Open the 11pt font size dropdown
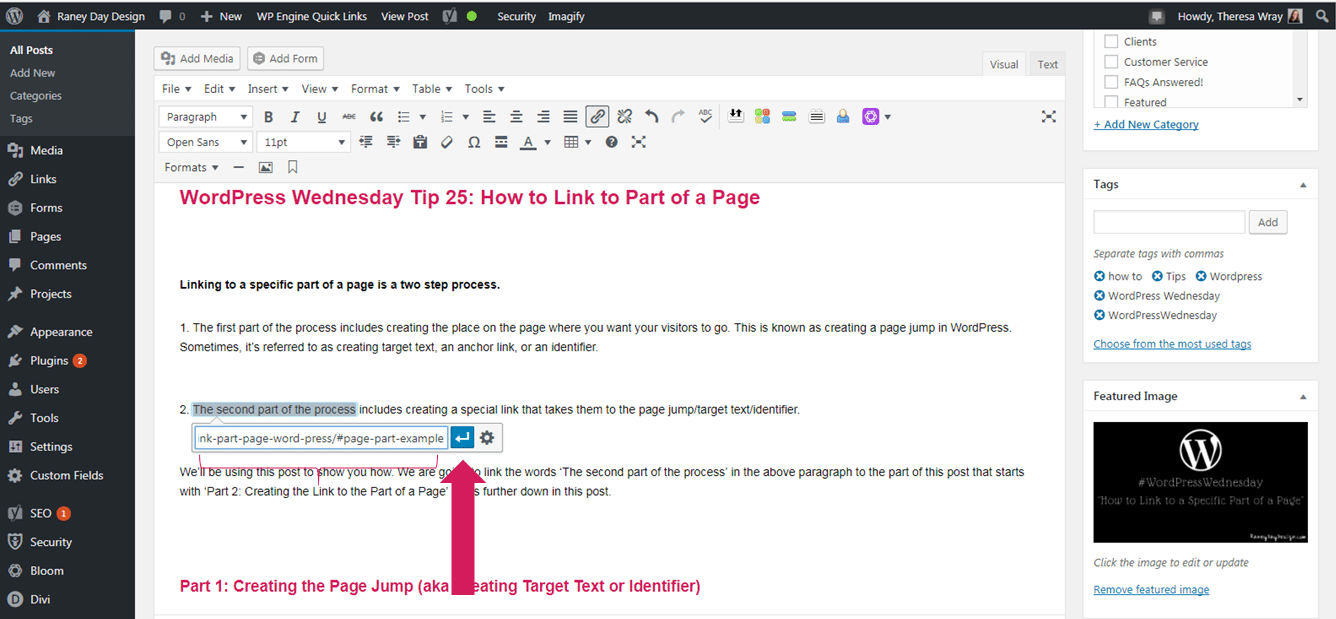The height and width of the screenshot is (619, 1336). pos(303,142)
